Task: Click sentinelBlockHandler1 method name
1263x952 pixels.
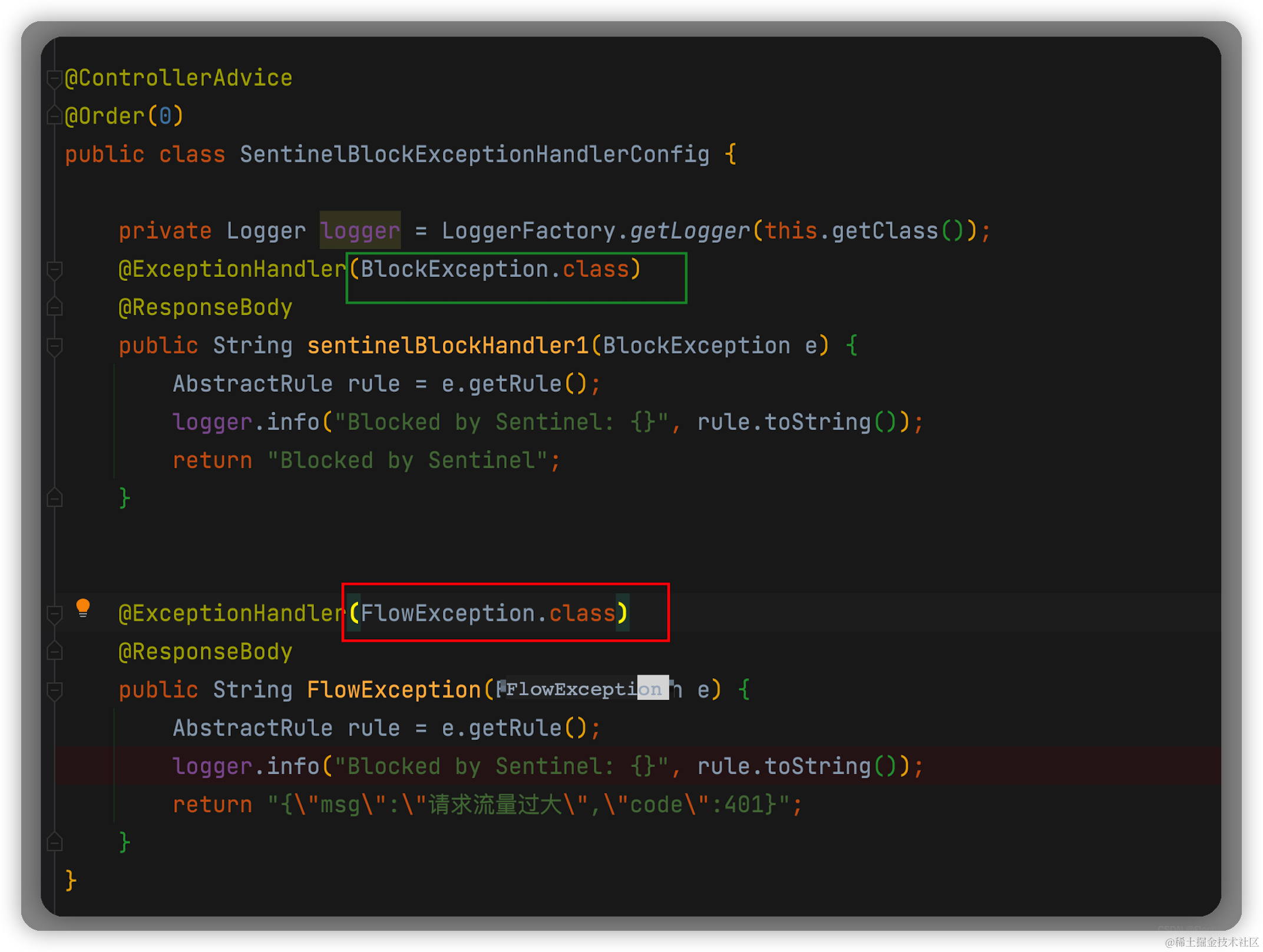Action: tap(448, 346)
